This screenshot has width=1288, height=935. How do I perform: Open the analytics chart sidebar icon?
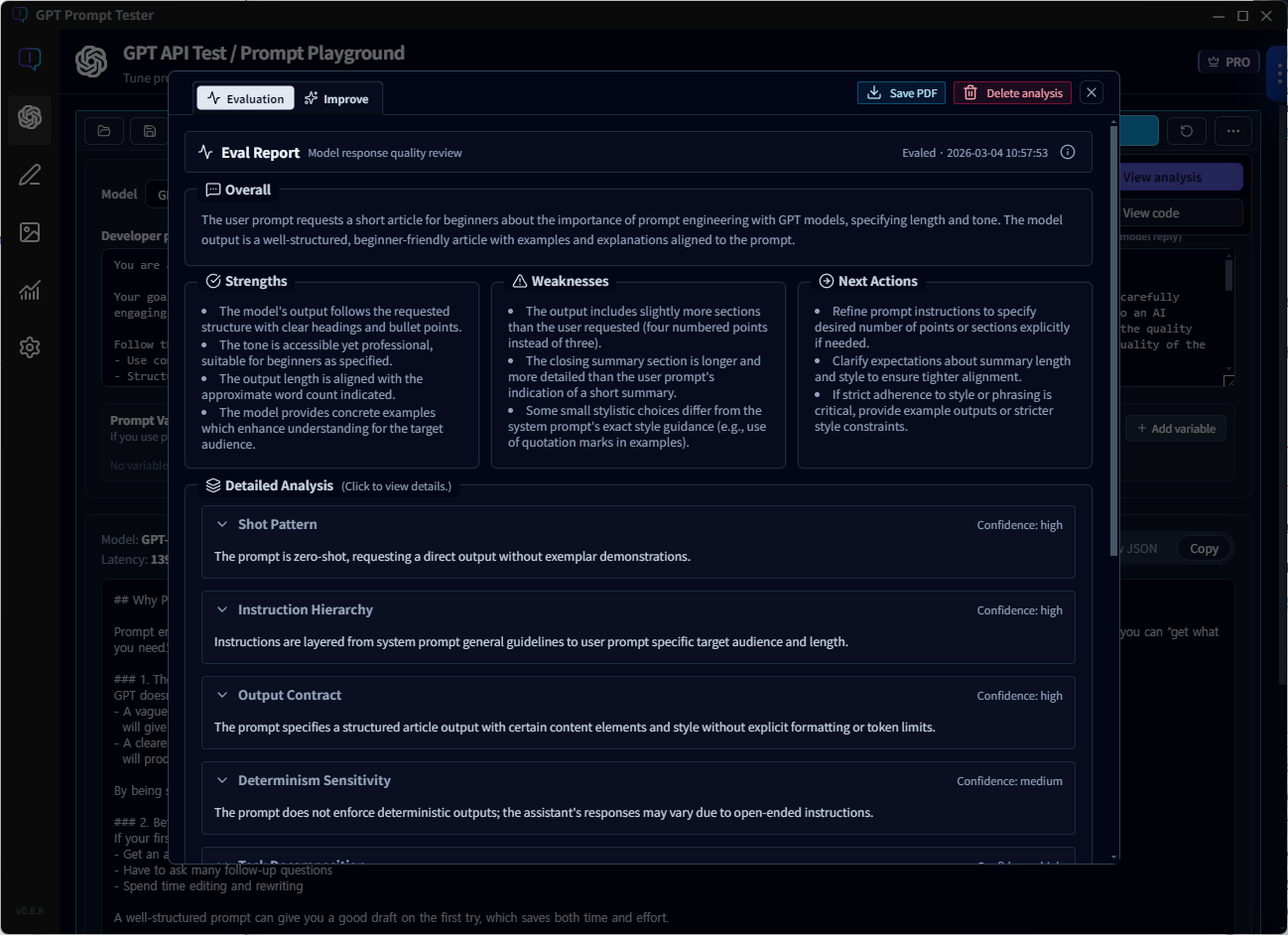(x=29, y=289)
